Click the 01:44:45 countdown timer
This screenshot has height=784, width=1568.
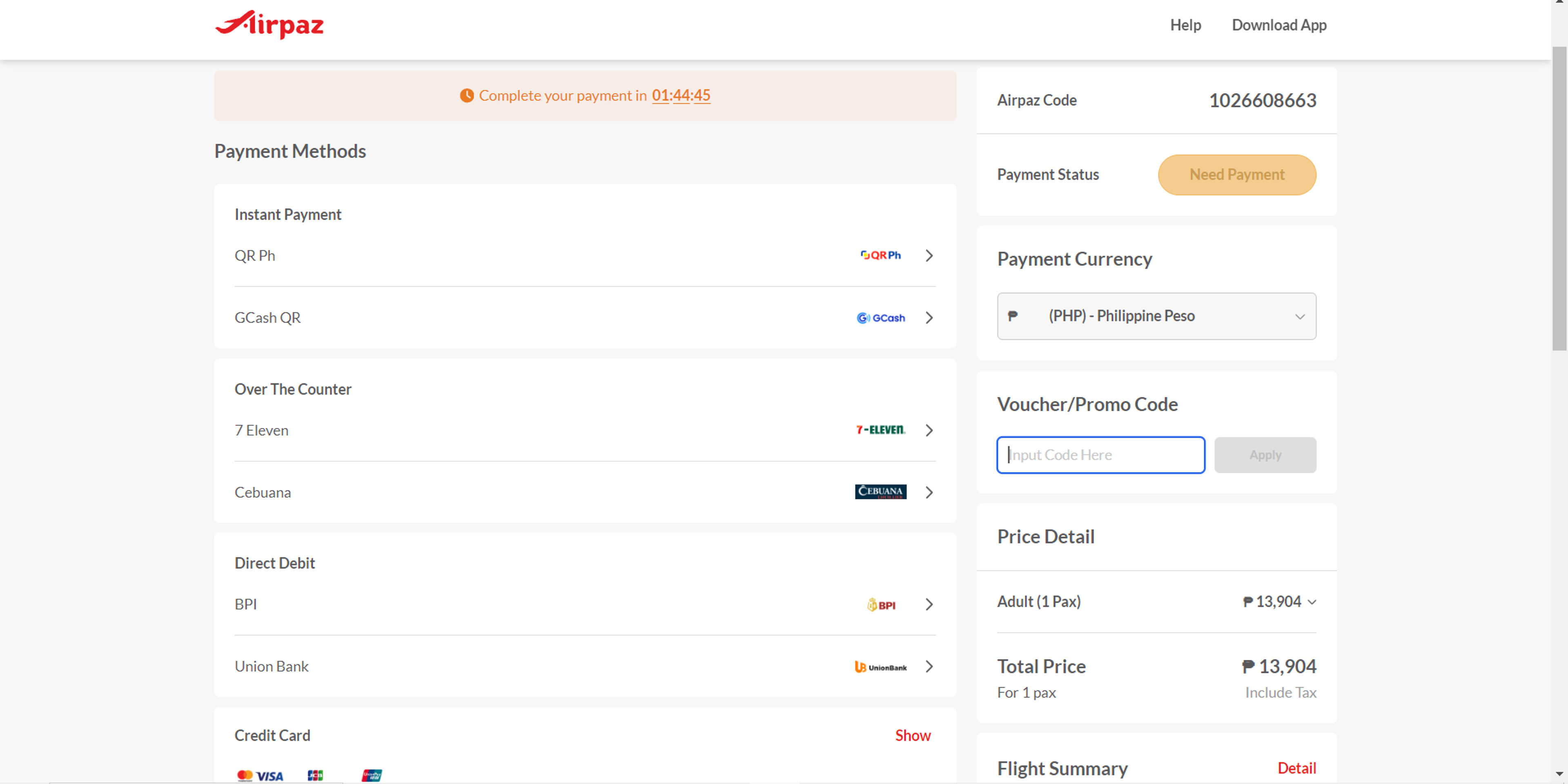tap(681, 96)
